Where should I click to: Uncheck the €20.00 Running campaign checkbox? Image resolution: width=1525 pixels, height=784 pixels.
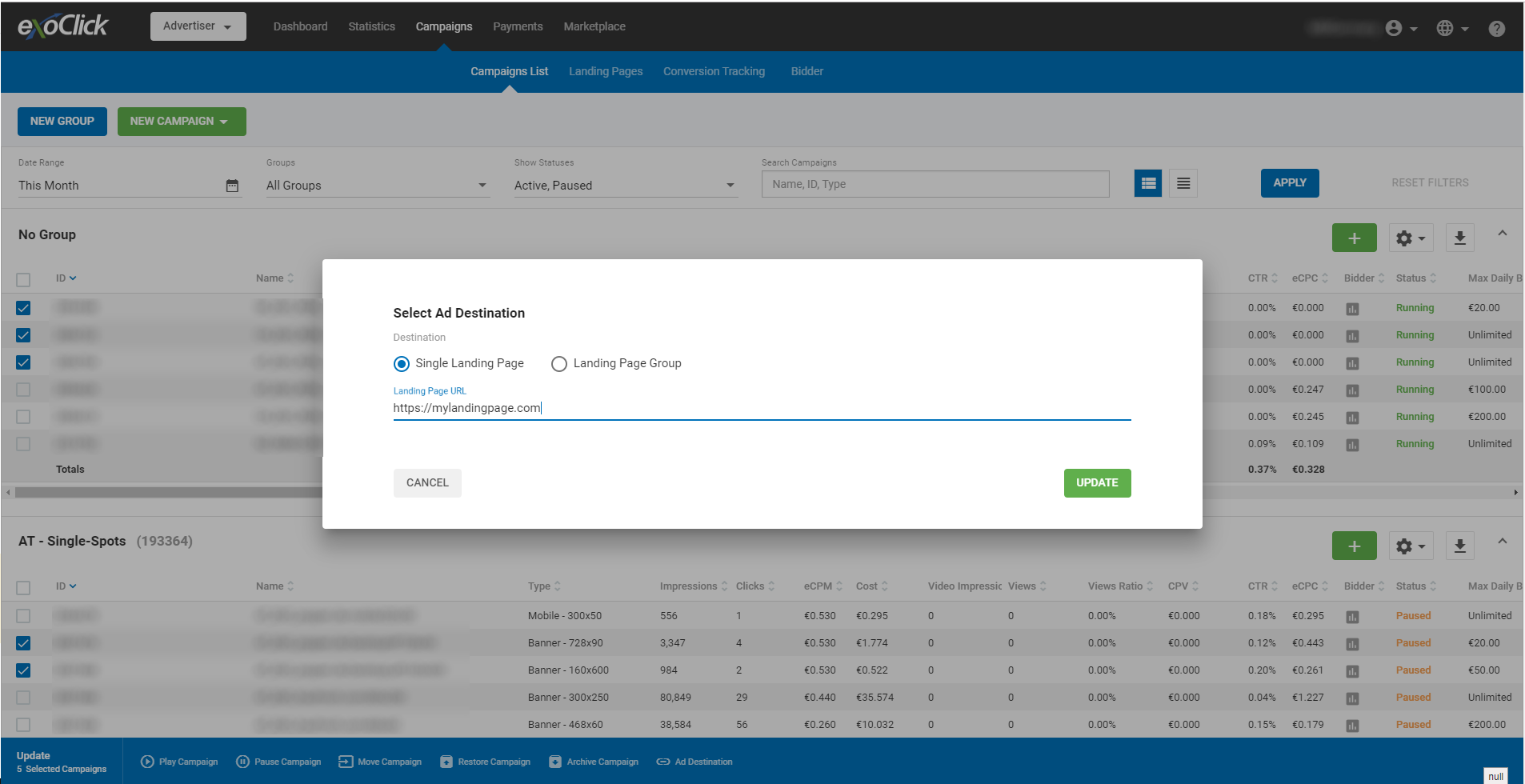click(23, 308)
